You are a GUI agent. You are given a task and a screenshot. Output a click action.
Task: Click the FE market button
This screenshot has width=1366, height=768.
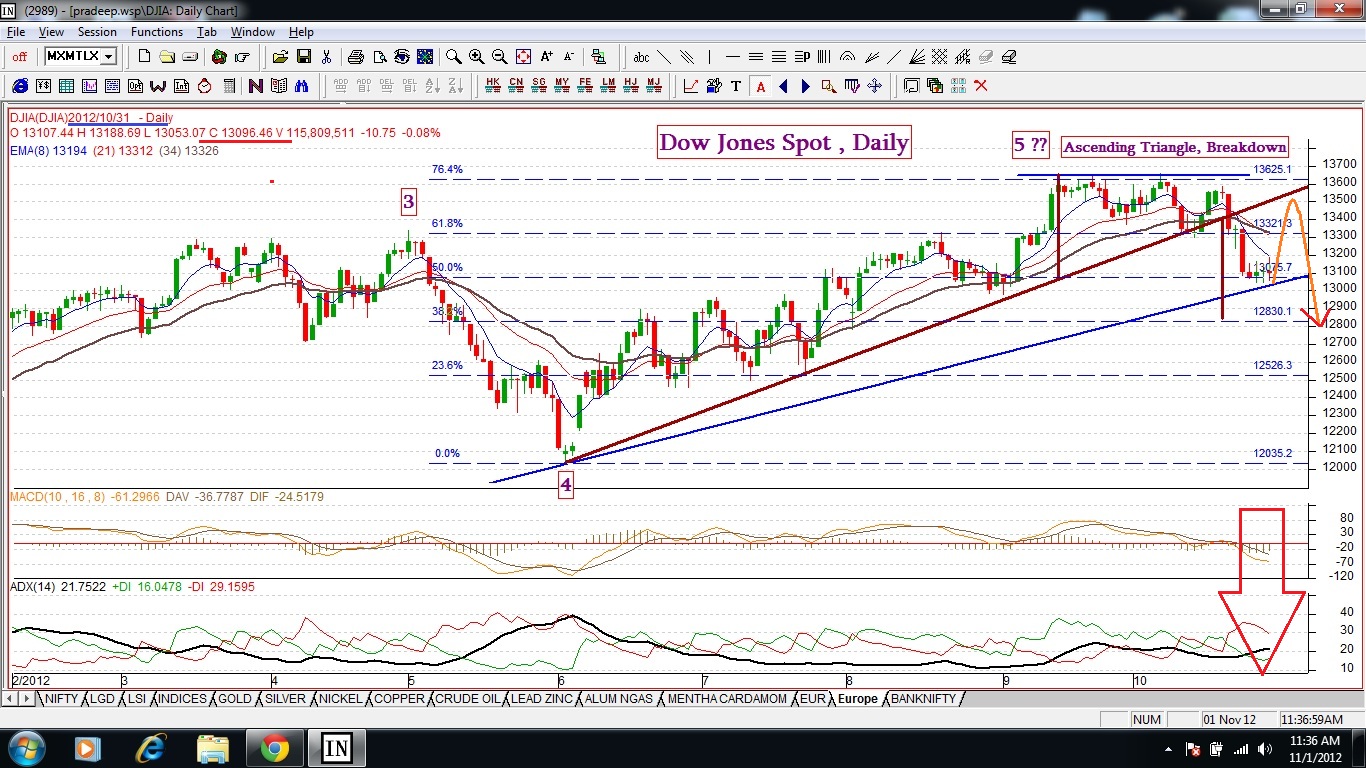coord(585,86)
